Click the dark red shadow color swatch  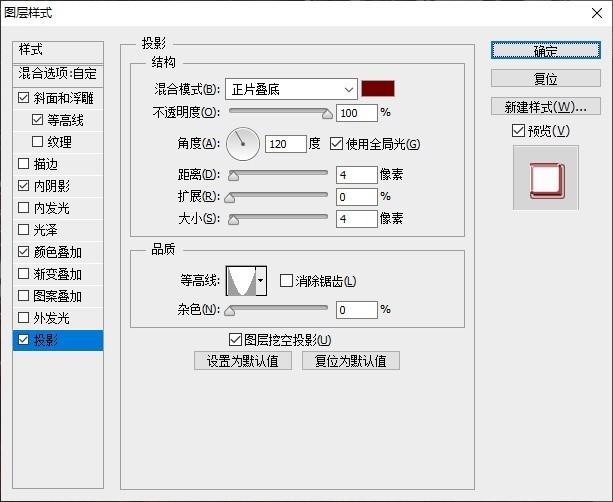point(378,89)
